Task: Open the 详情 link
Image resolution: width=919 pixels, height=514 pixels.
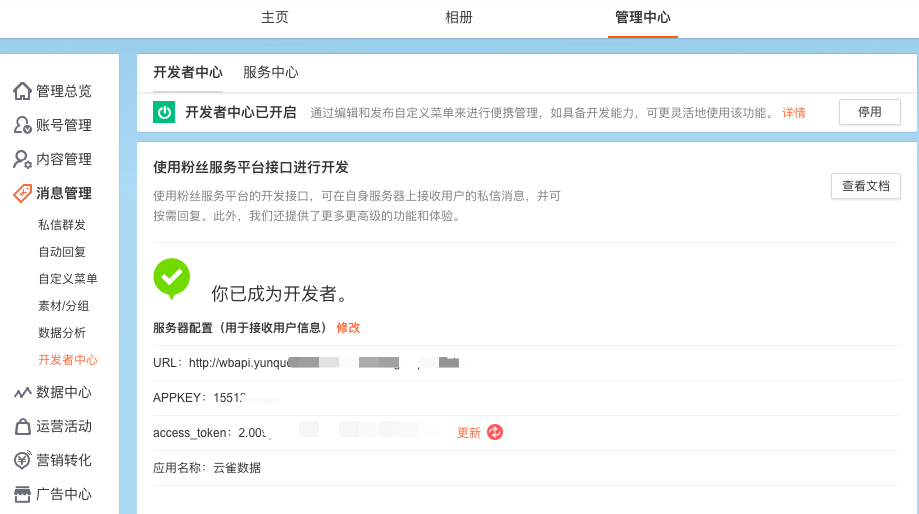Action: pos(793,113)
